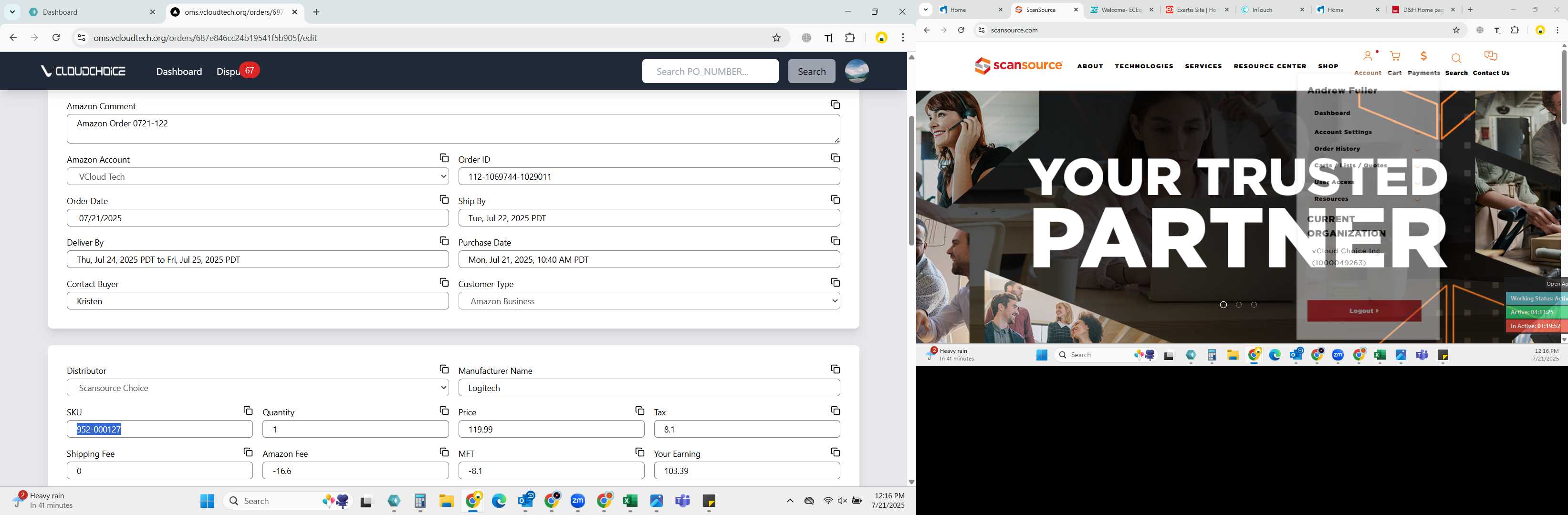Open the TECHNOLOGIES menu on ScanSource
This screenshot has width=1568, height=515.
1144,66
